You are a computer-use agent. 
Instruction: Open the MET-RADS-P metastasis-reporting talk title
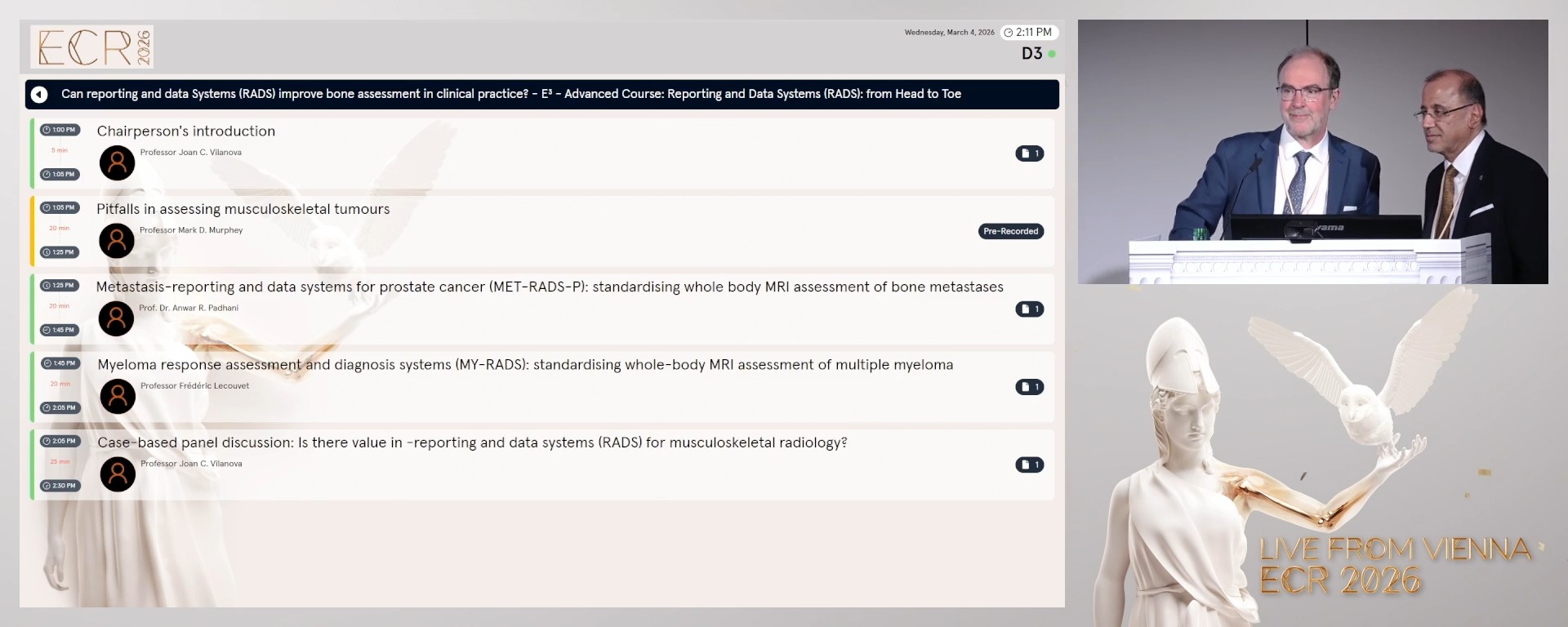click(x=550, y=287)
